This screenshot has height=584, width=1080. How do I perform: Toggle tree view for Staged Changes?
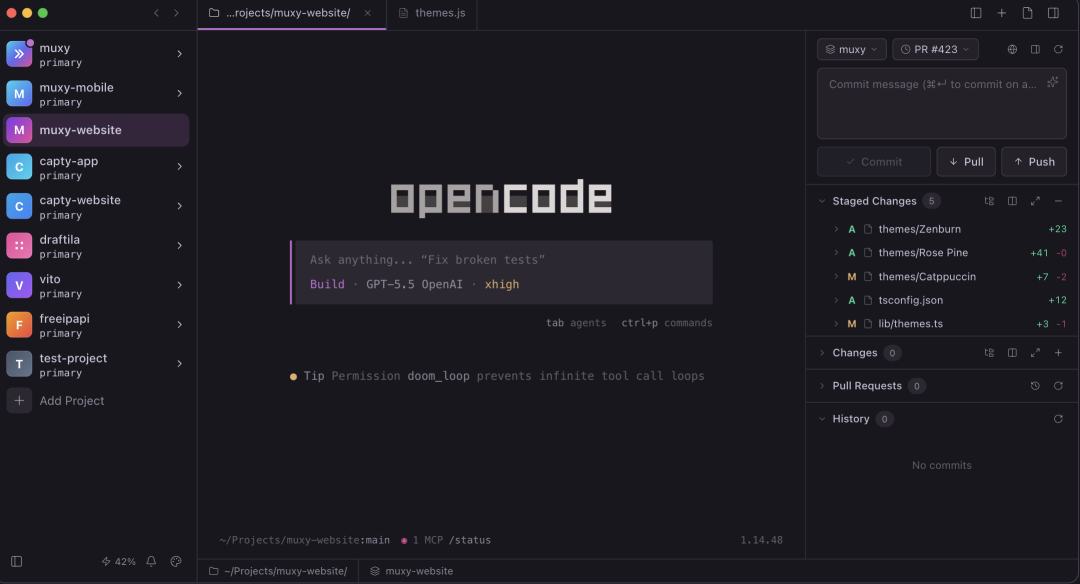[x=989, y=201]
